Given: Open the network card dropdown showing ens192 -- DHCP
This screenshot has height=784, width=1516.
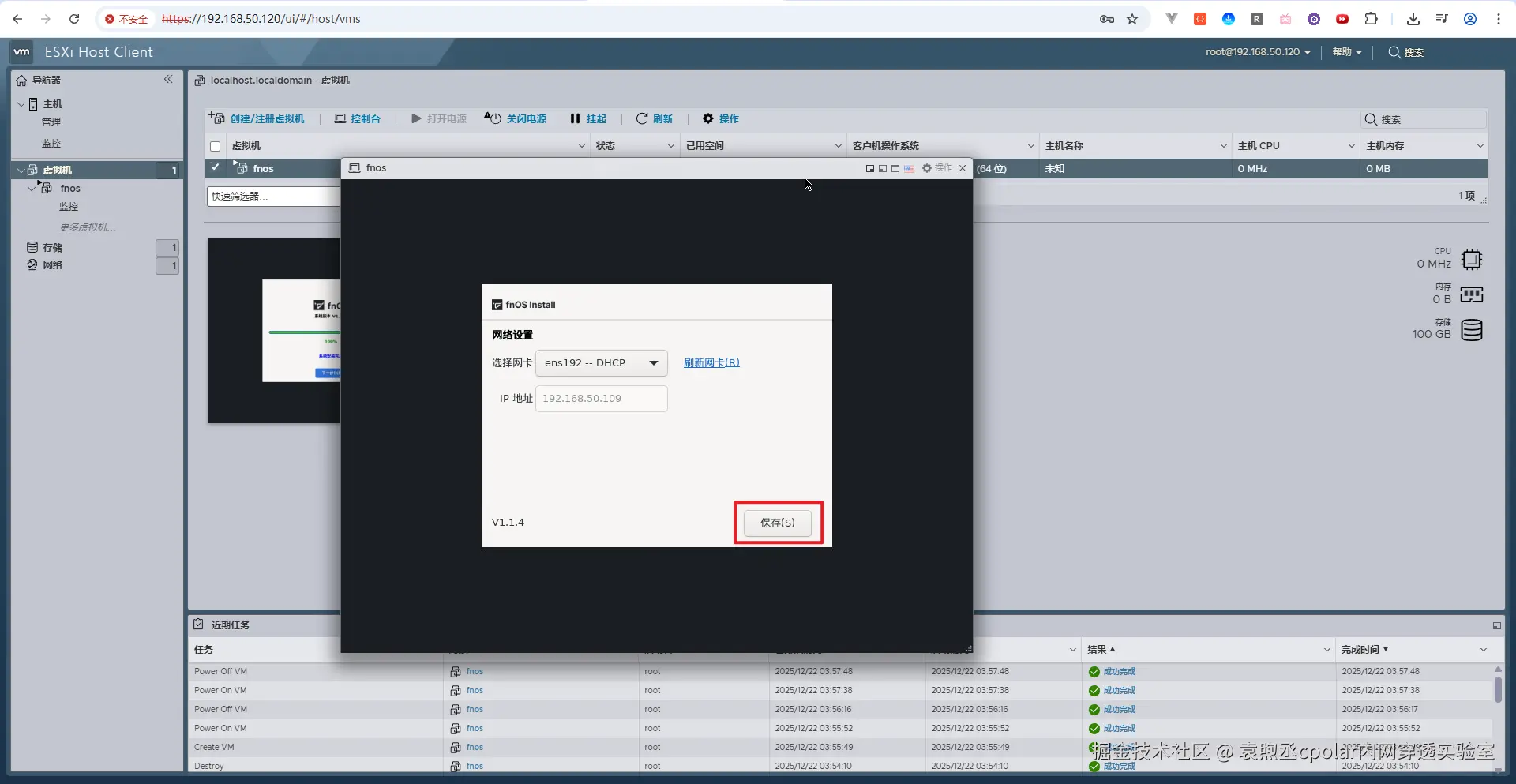Looking at the screenshot, I should (602, 363).
